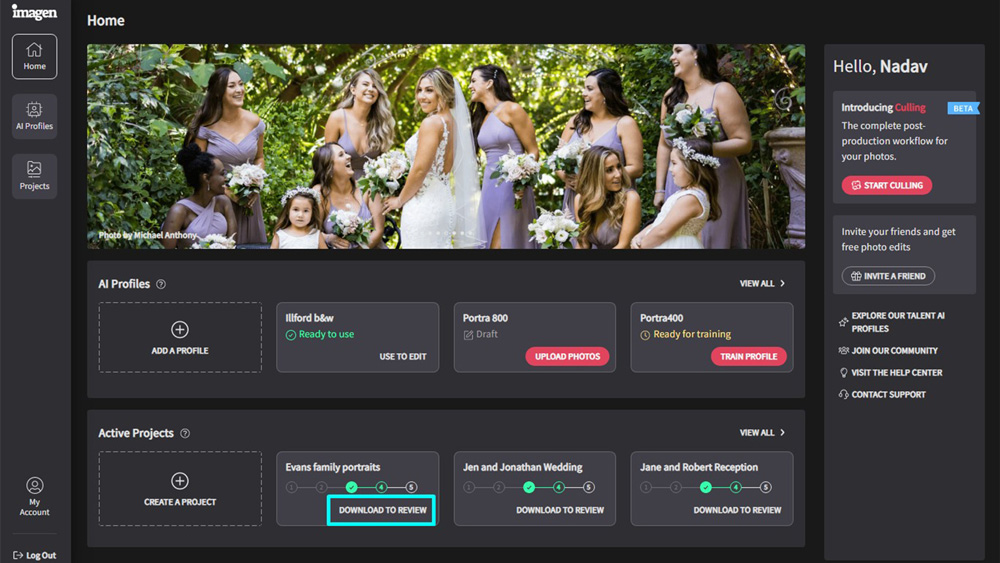Screen dimensions: 1000x563
Task: Click step 4 on Jen and Jonathan Wedding progress
Action: tap(559, 487)
